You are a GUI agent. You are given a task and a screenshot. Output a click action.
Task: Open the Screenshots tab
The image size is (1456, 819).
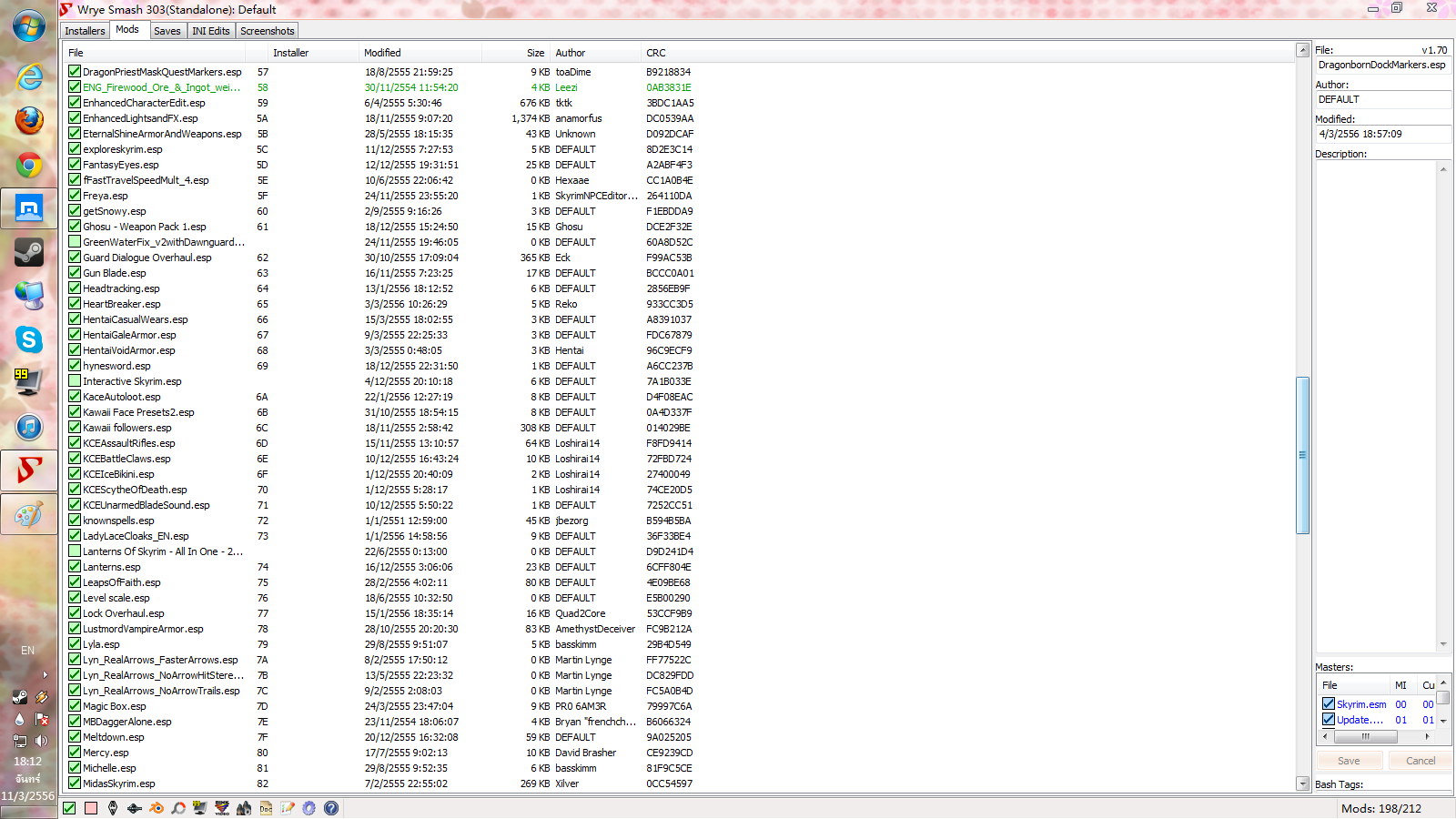click(x=268, y=31)
